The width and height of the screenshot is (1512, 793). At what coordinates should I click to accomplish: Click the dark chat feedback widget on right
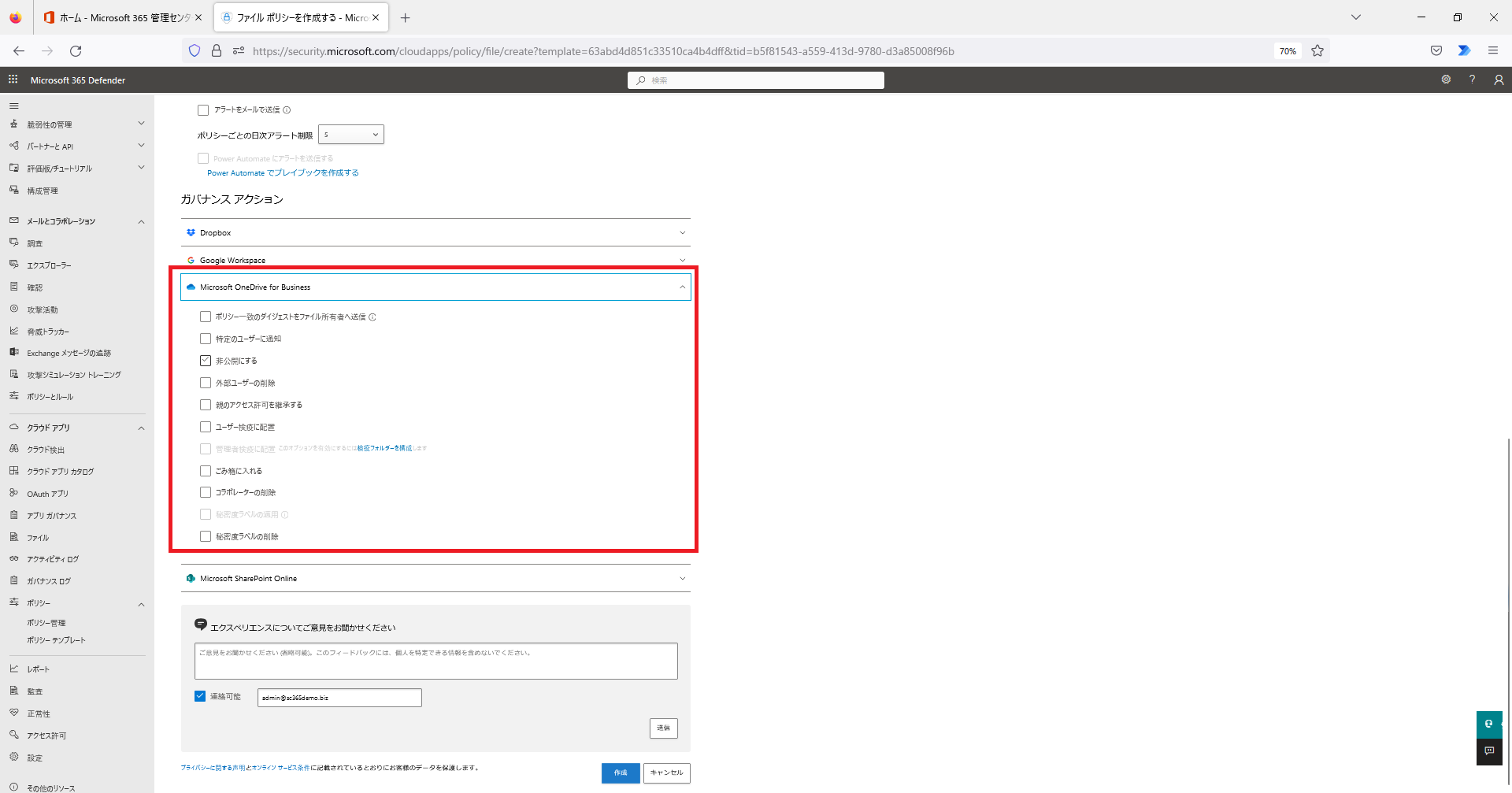[1488, 751]
